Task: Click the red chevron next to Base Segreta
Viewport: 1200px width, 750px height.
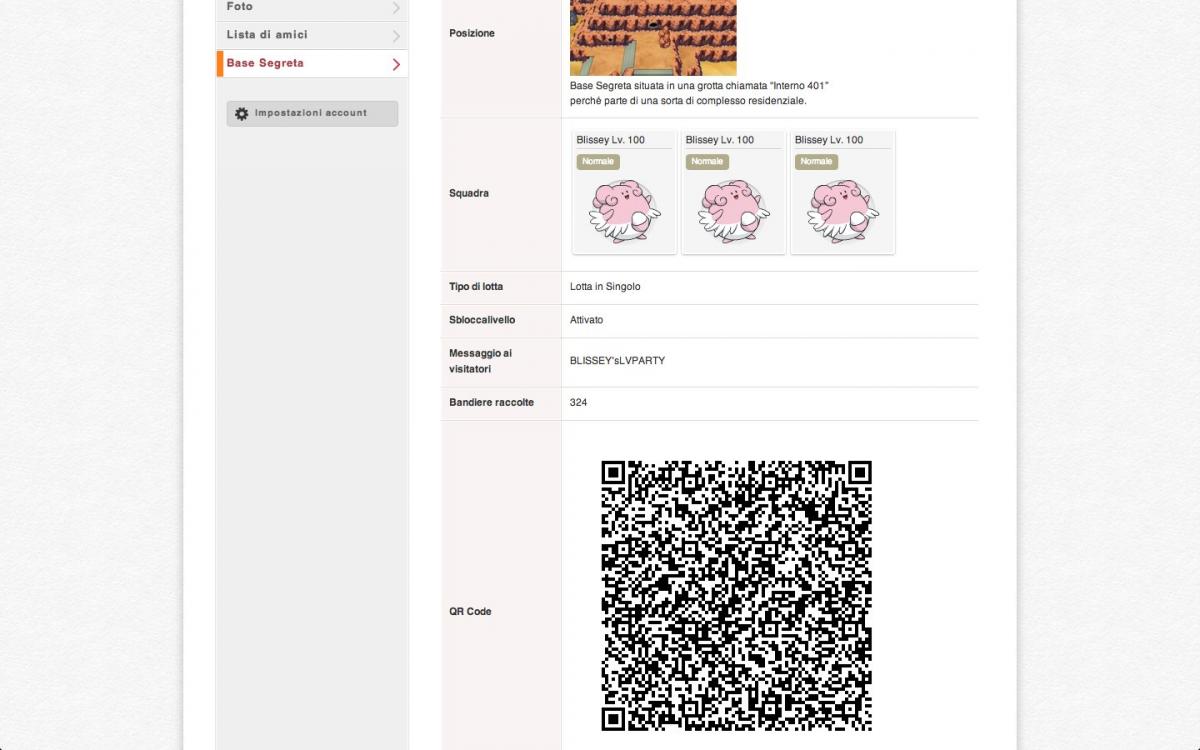Action: 396,64
